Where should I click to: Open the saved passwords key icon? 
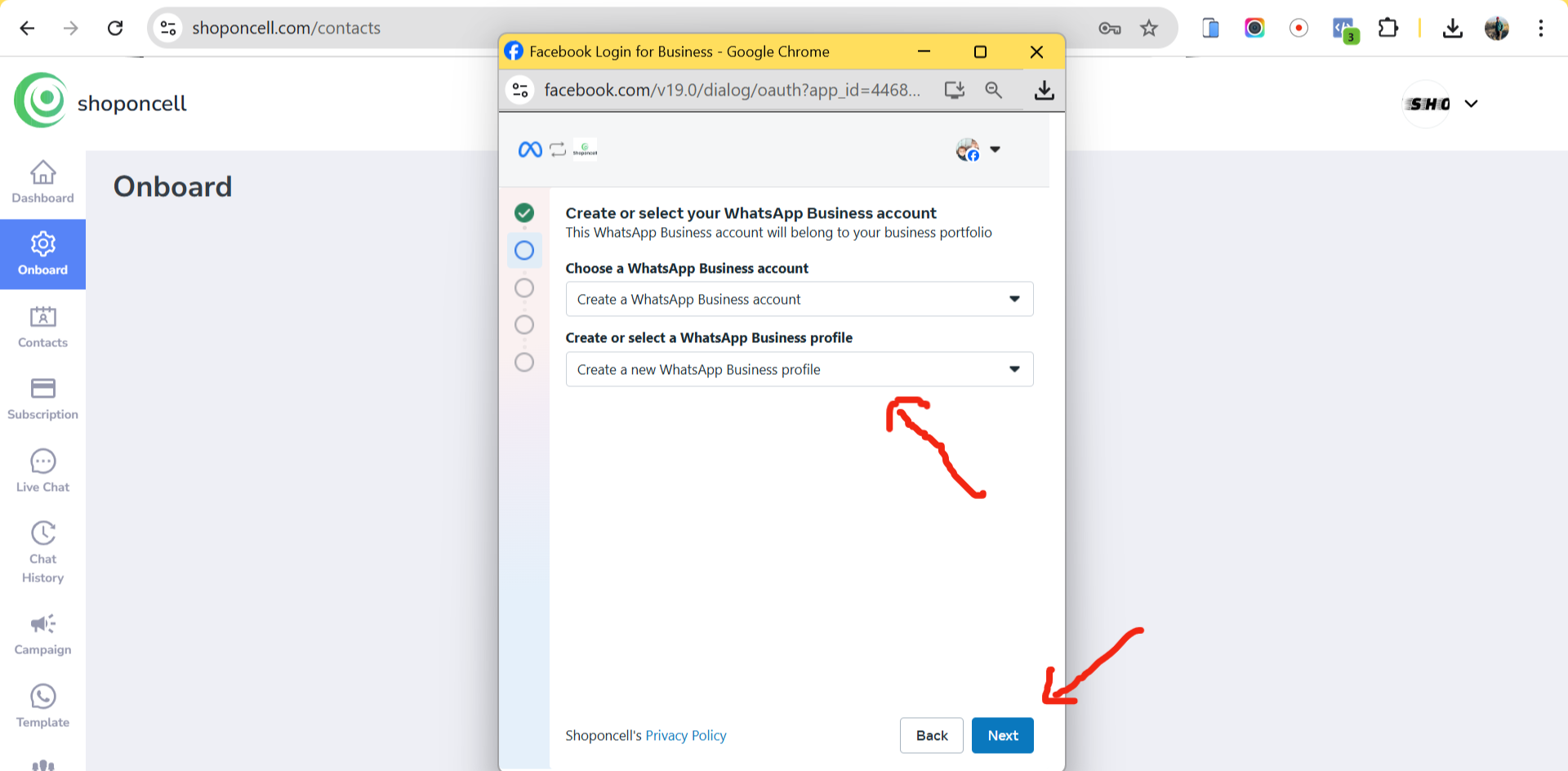coord(1109,28)
